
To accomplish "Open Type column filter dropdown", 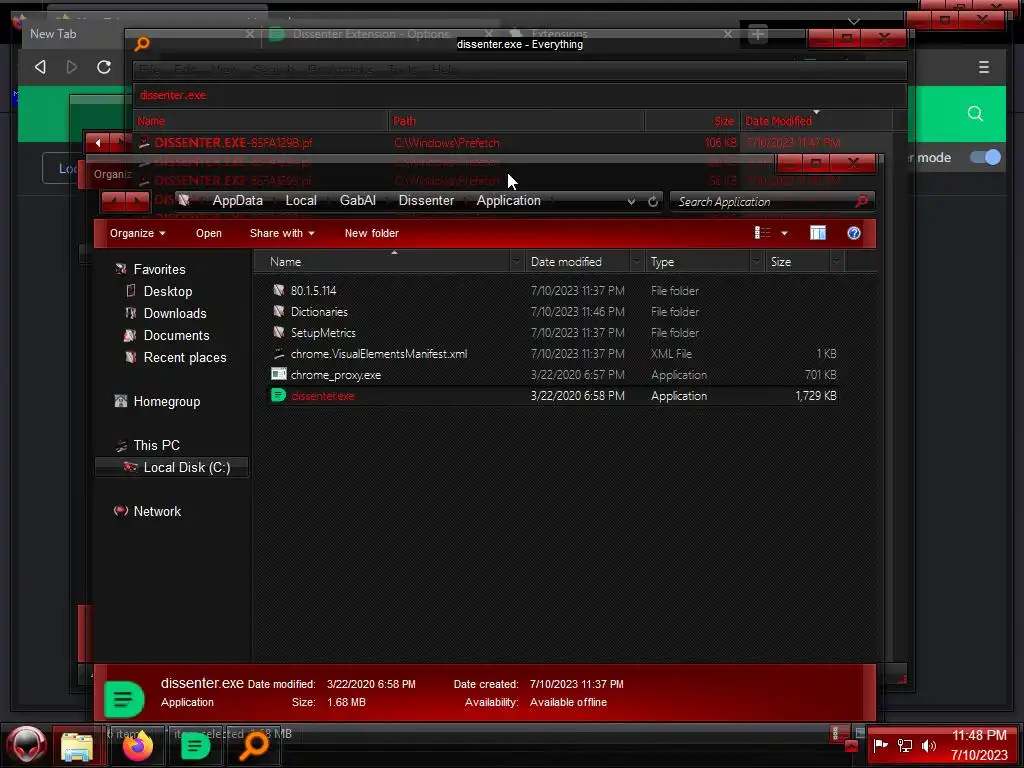I will click(756, 262).
